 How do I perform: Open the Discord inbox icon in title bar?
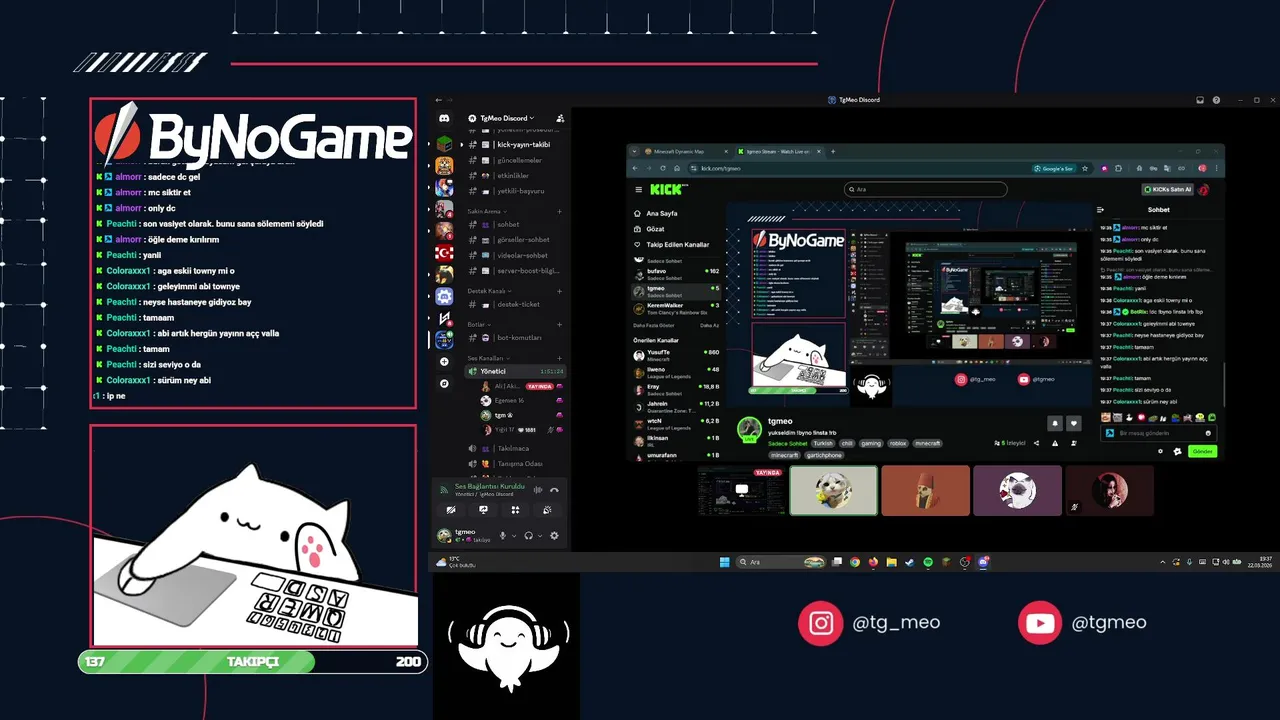pos(1201,100)
